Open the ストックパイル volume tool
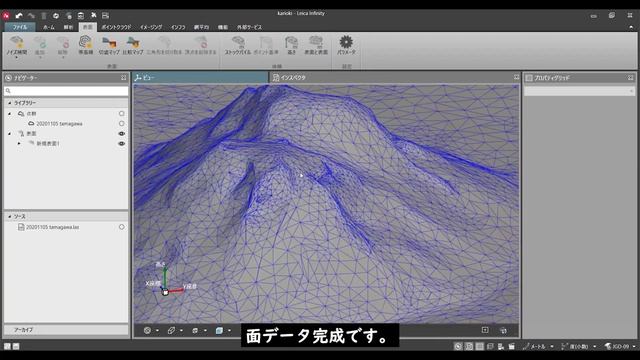This screenshot has width=640, height=360. (x=238, y=45)
